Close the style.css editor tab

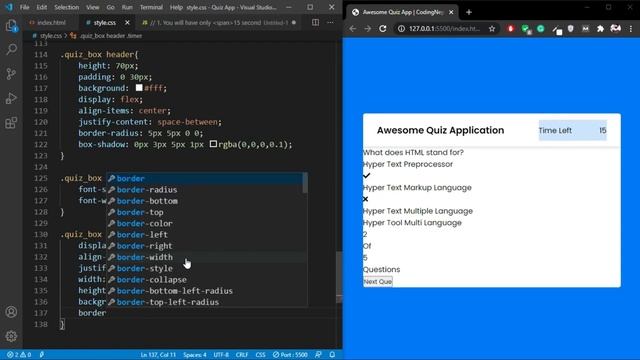pyautogui.click(x=127, y=23)
